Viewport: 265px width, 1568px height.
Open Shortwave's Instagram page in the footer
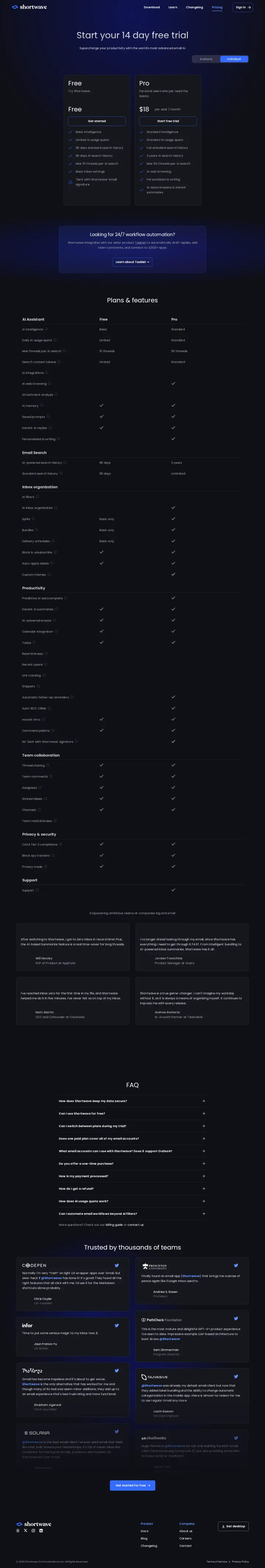click(x=33, y=1530)
